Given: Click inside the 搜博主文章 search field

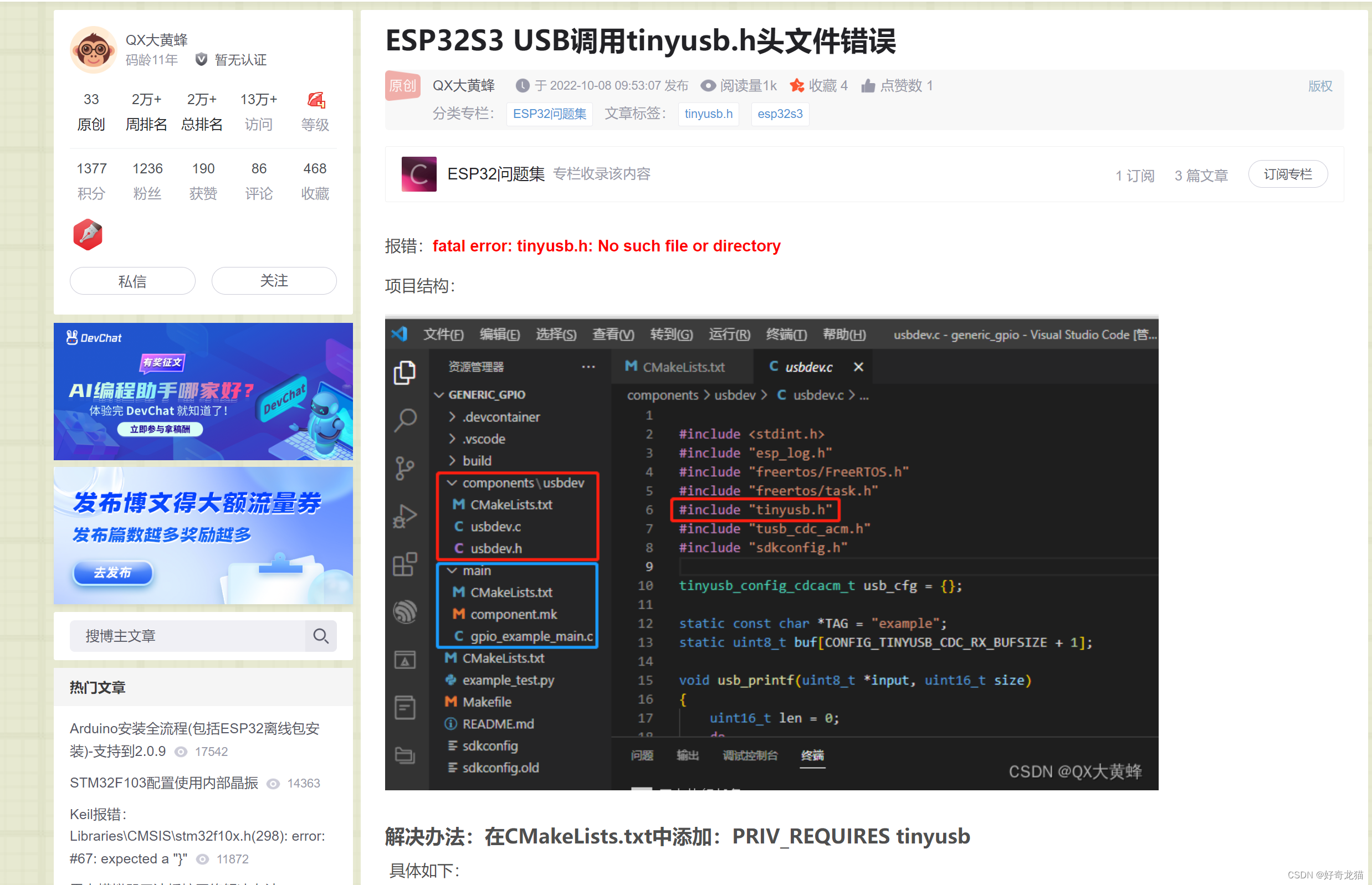Looking at the screenshot, I should coord(187,636).
